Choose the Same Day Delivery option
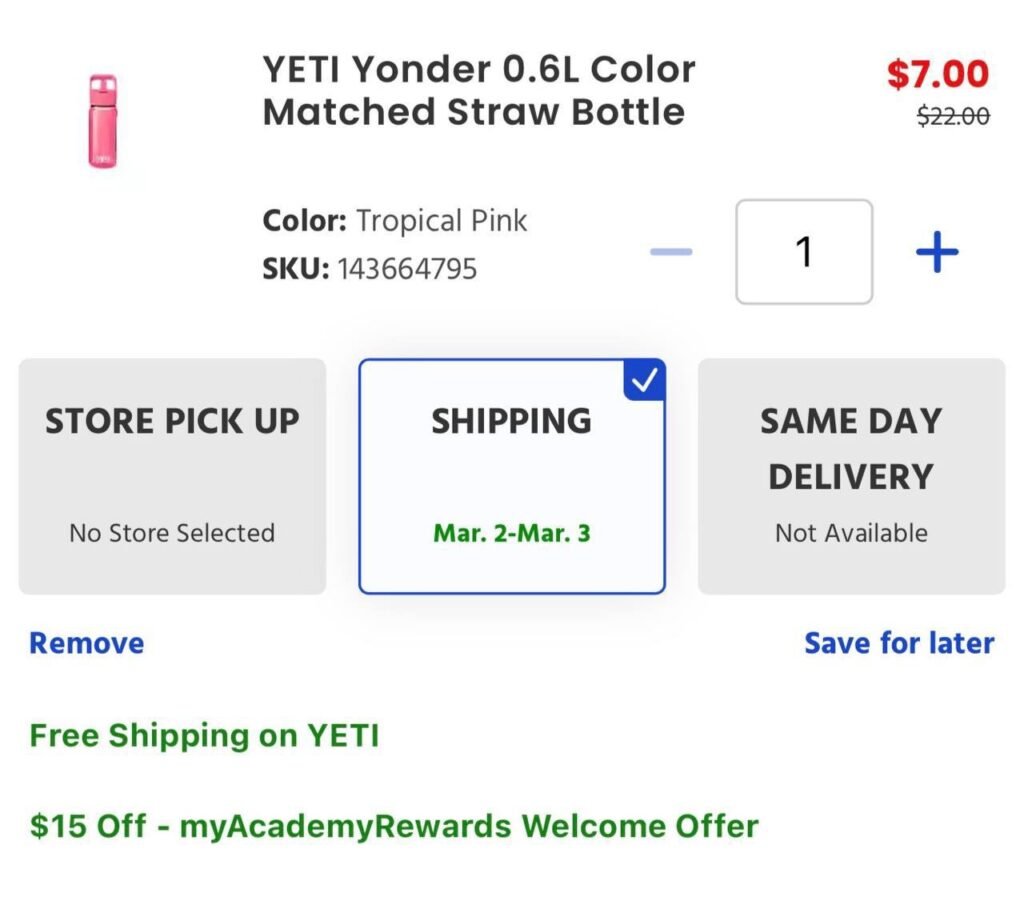 point(851,476)
